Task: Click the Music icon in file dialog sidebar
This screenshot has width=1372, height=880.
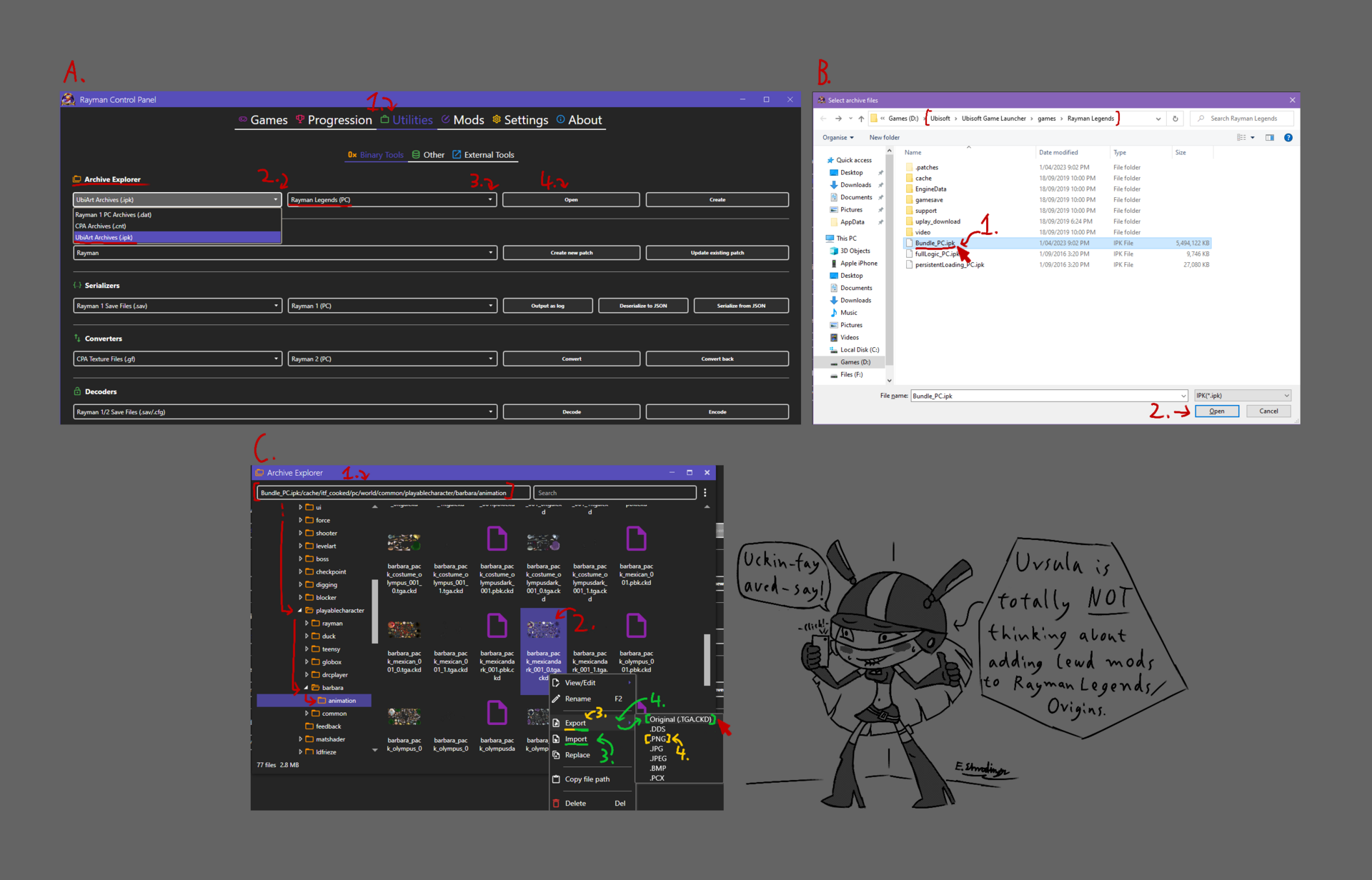Action: (833, 313)
